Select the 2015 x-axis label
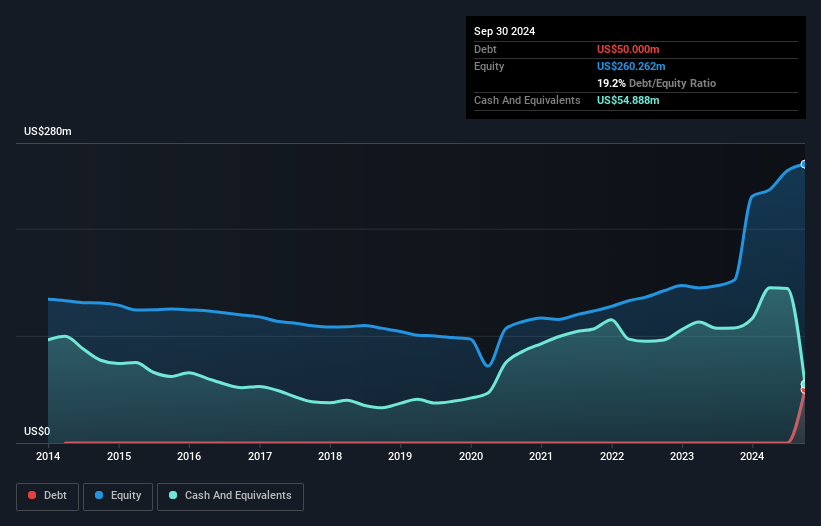 119,456
